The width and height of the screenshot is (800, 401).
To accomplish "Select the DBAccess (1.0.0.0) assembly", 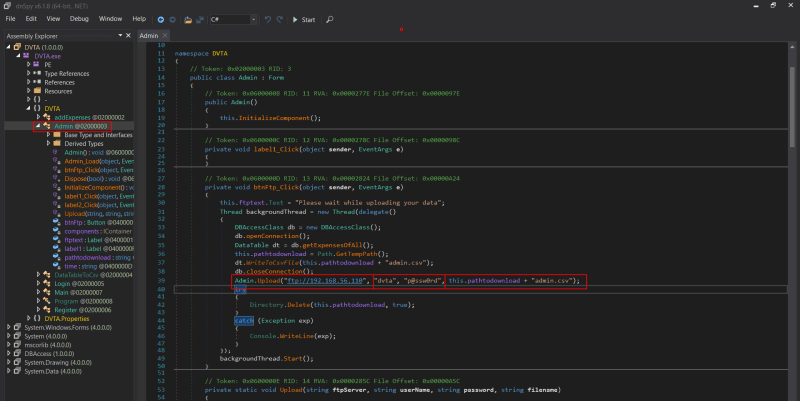I will (49, 354).
